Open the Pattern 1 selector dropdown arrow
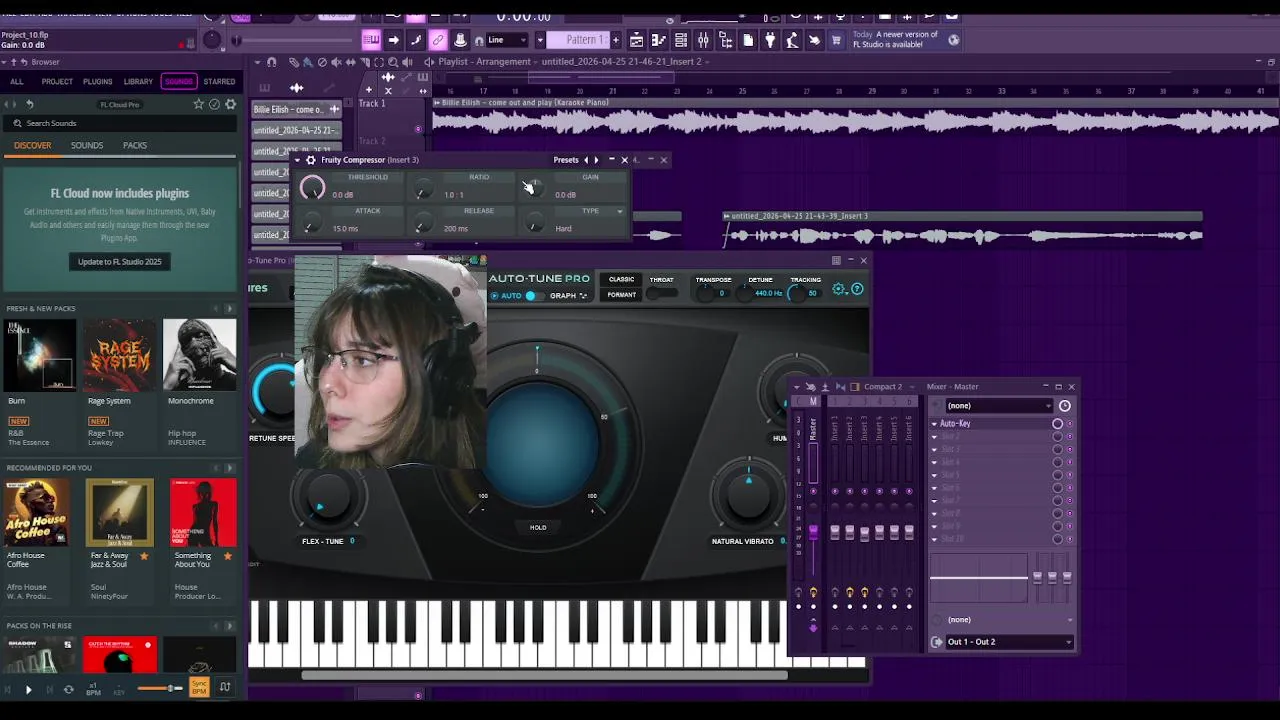The image size is (1280, 720). tap(540, 40)
